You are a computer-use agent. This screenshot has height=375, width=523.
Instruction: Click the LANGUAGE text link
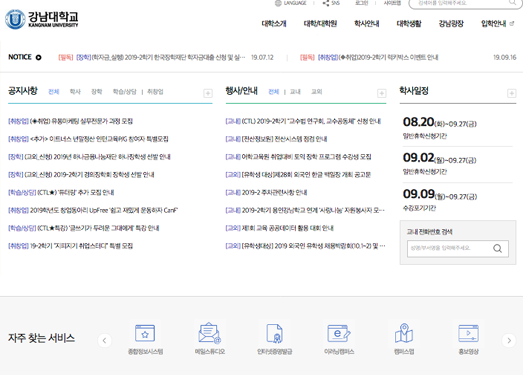coord(295,3)
